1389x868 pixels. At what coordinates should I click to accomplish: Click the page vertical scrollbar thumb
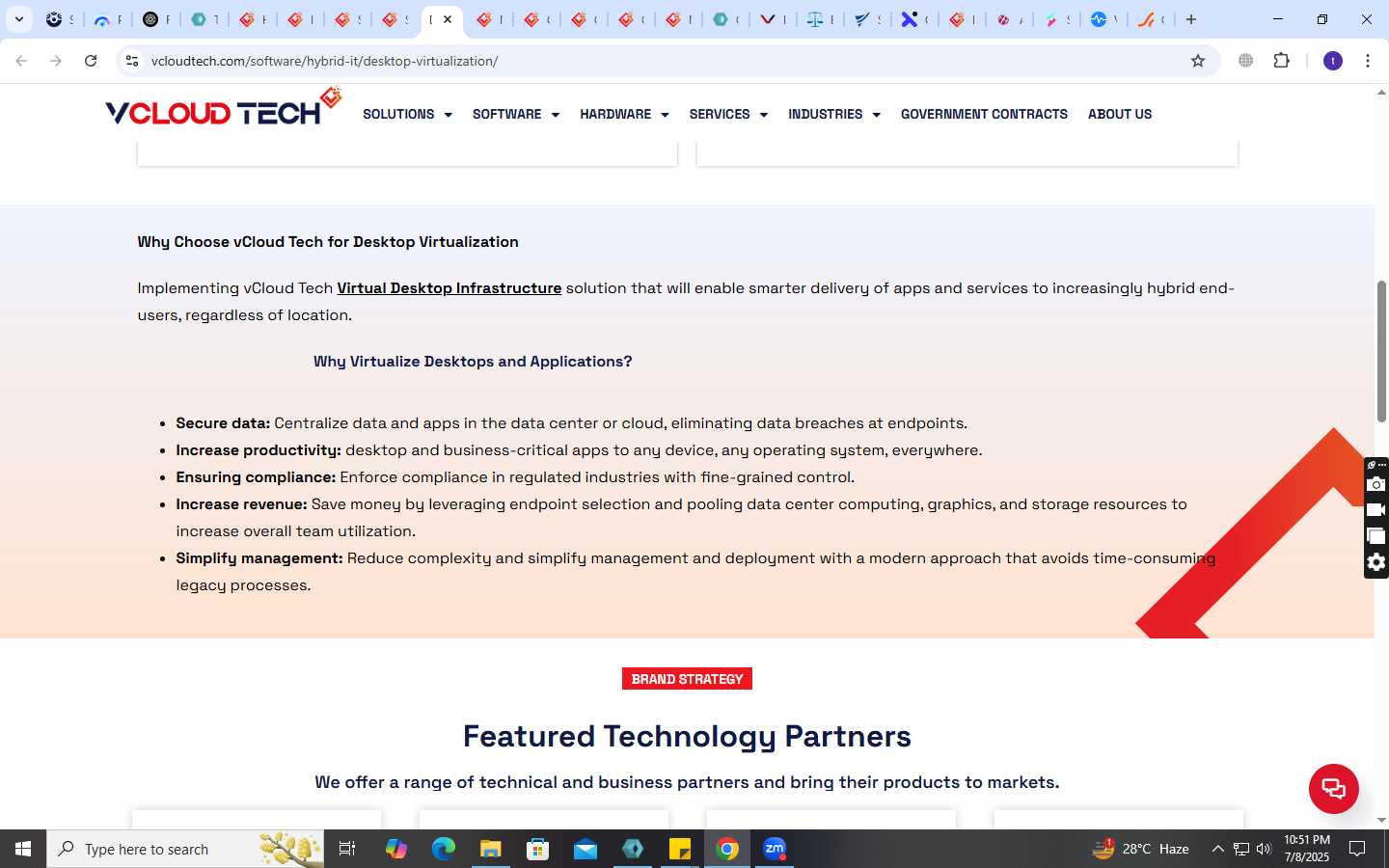(1381, 351)
